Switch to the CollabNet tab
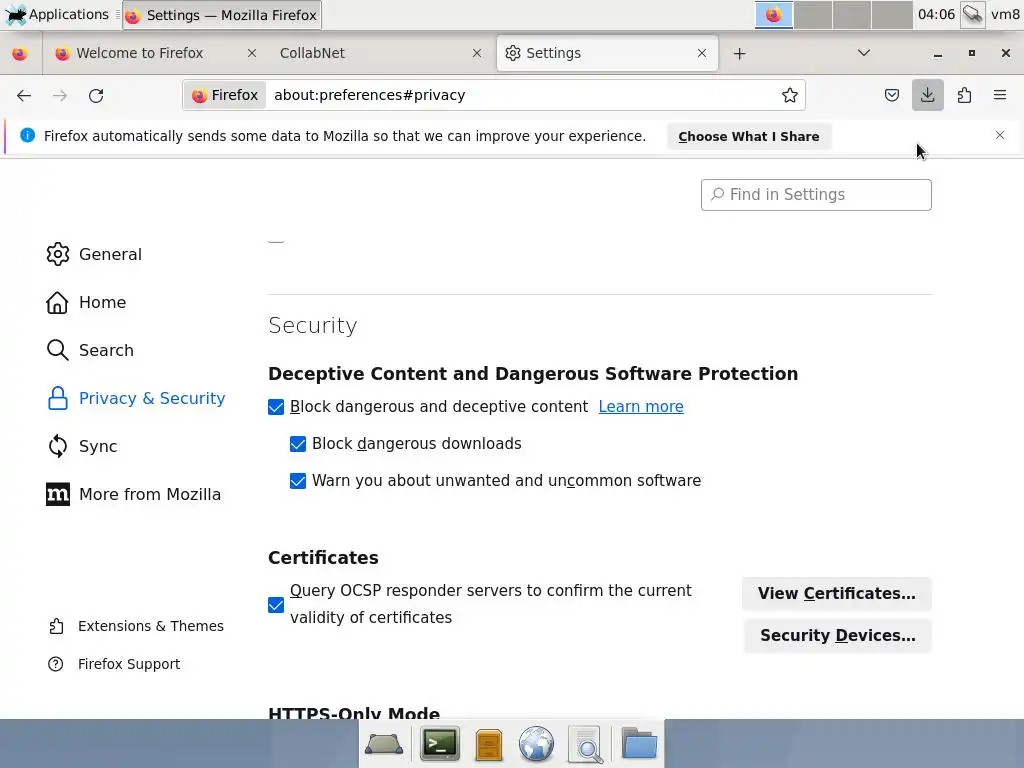 (370, 53)
